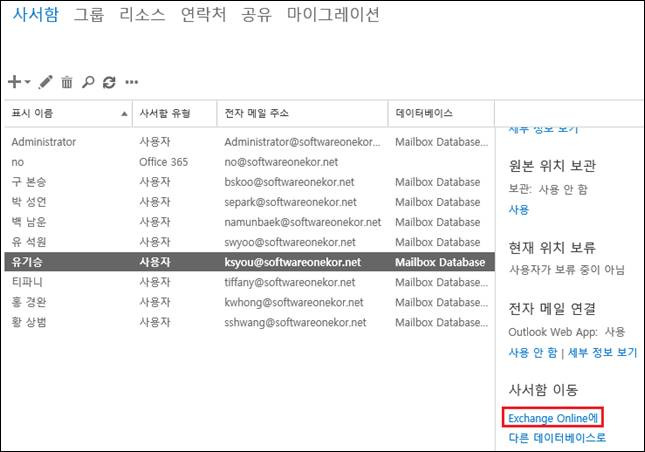Click the 전자 메일 주소 column header

[302, 113]
